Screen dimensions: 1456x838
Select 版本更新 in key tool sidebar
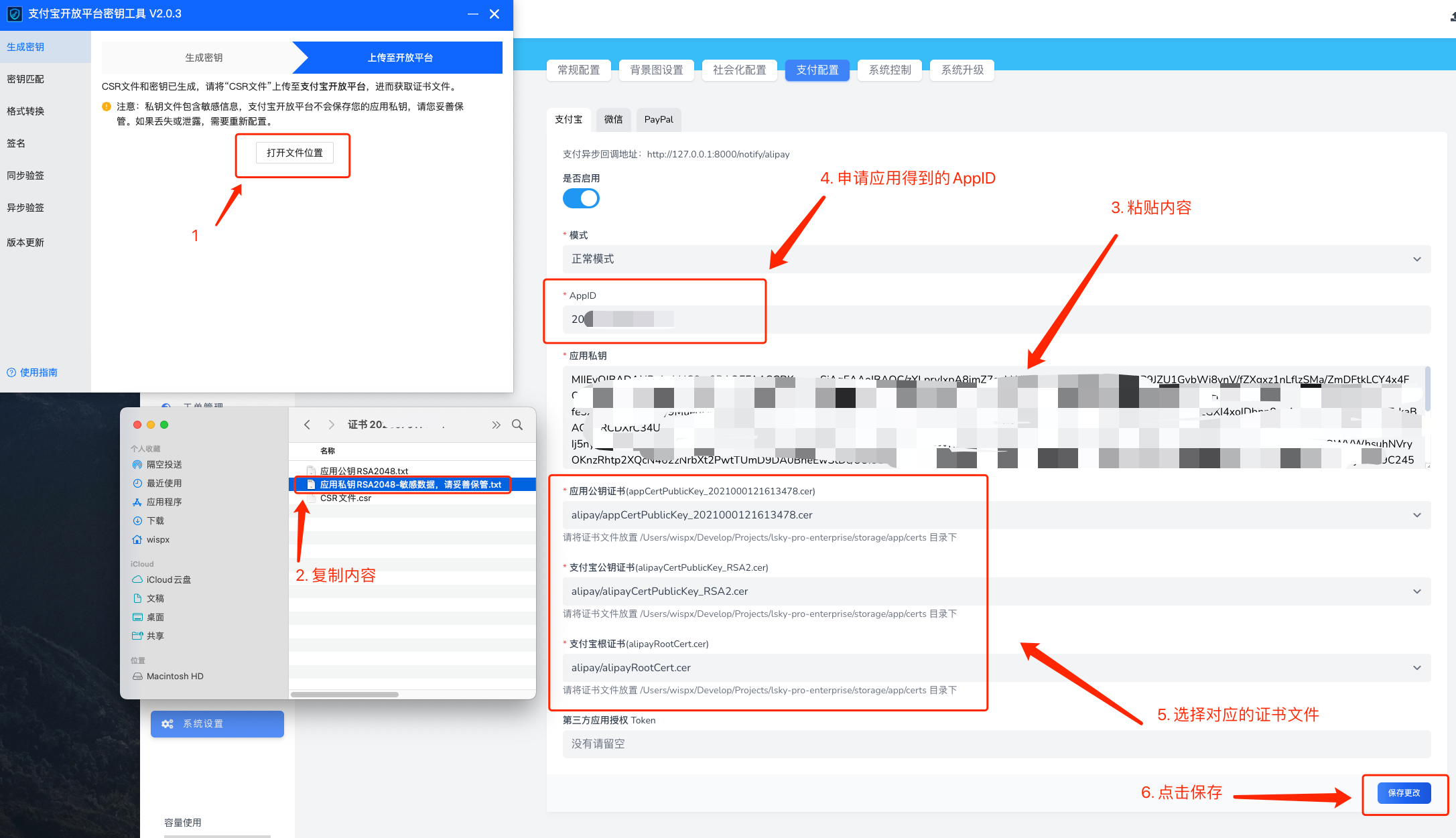pyautogui.click(x=46, y=242)
